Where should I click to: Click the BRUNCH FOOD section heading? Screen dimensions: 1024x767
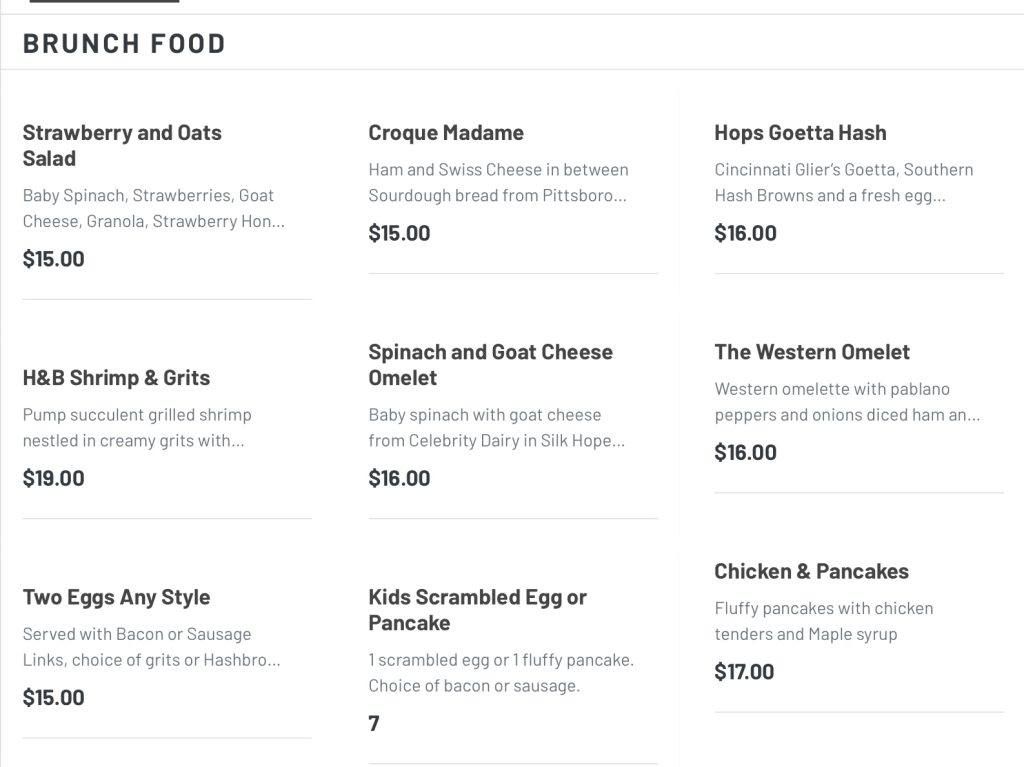coord(124,44)
